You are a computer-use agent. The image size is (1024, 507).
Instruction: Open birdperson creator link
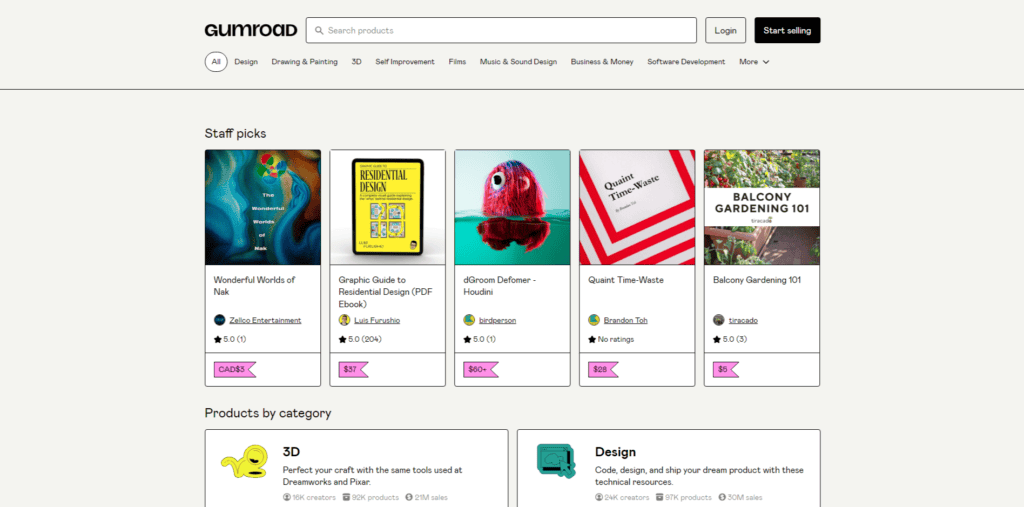point(497,320)
